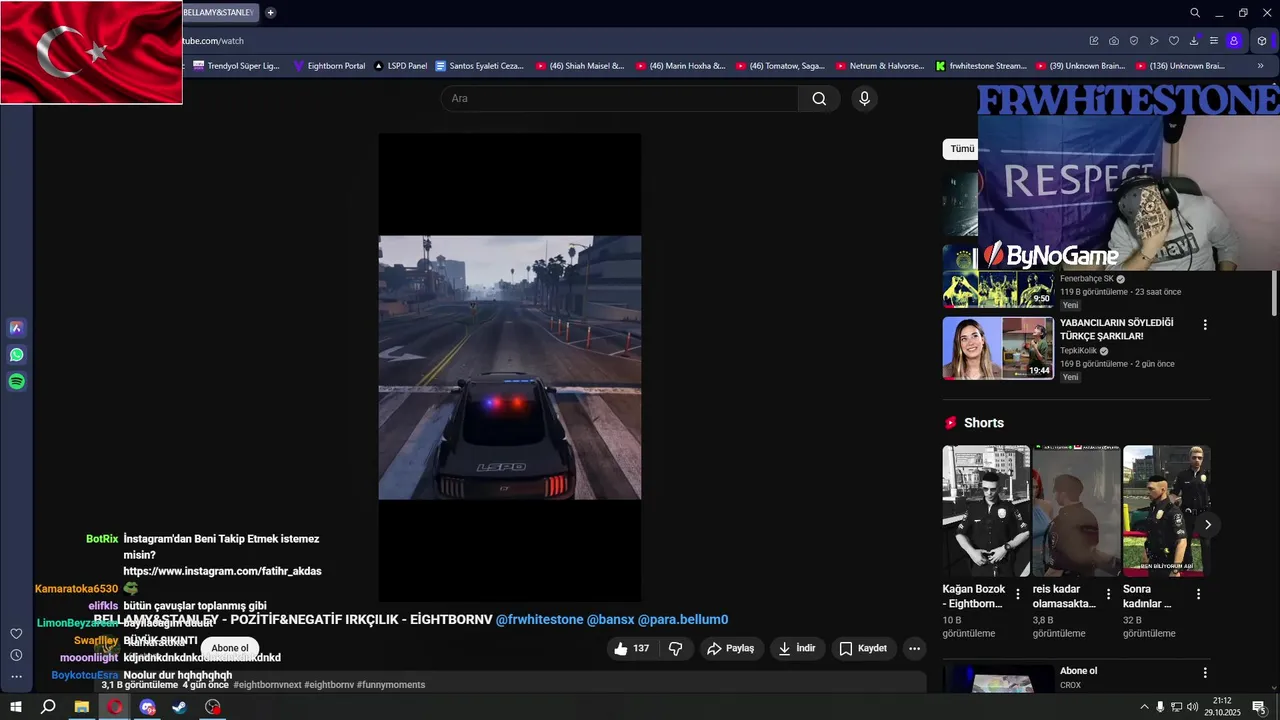1280x720 pixels.
Task: Download the video using İndir button
Action: click(x=797, y=648)
